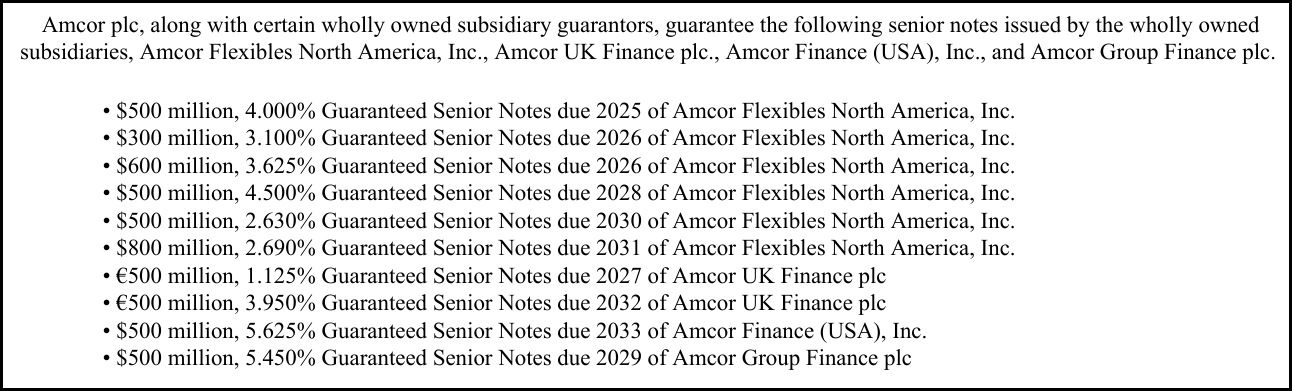Image resolution: width=1292 pixels, height=391 pixels.
Task: Click the 5.450% notes of Amcor Group Finance plc
Action: click(508, 357)
